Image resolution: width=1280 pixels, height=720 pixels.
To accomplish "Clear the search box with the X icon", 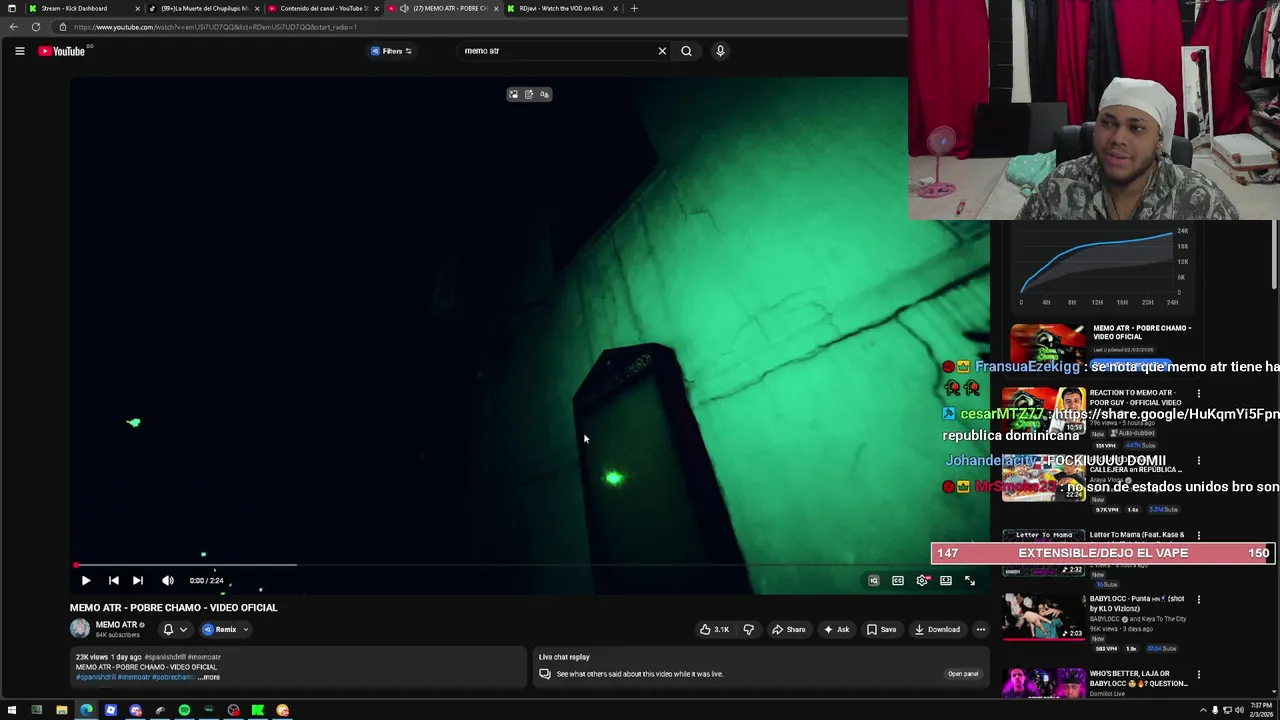I will click(662, 51).
